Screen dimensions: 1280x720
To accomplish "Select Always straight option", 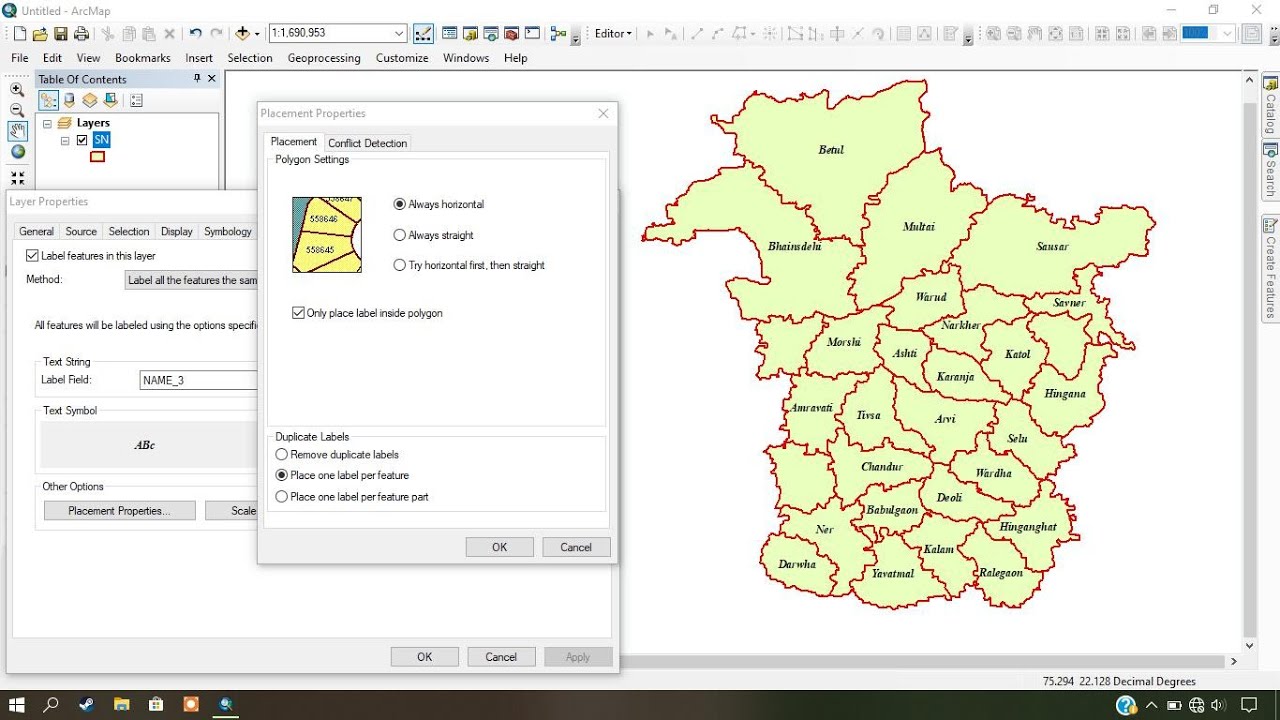I will point(400,235).
